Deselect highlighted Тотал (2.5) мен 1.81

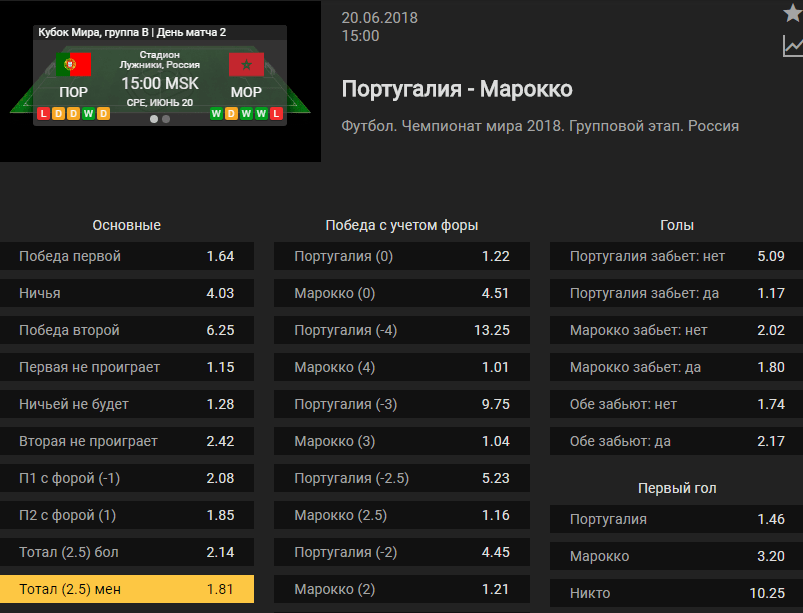coord(127,589)
